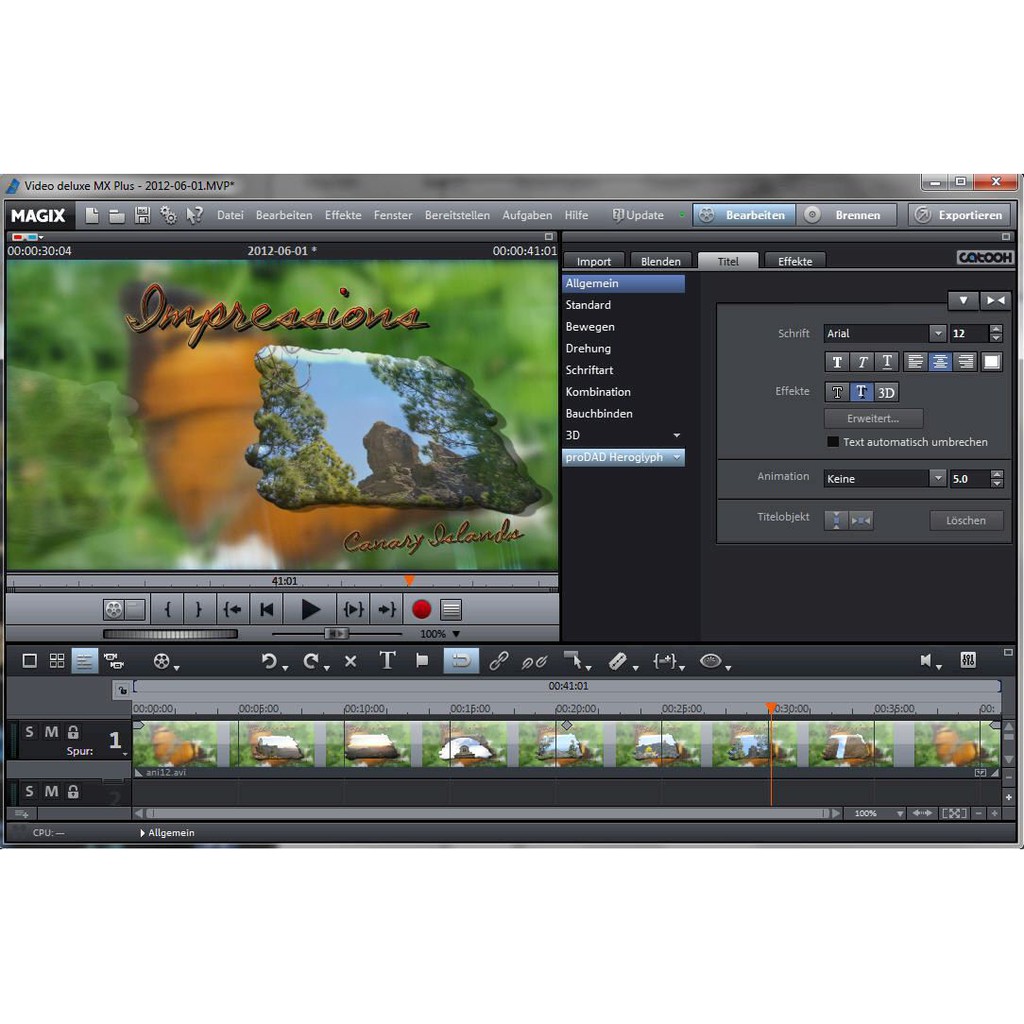
Task: Go to the beginning of the movie
Action: click(266, 609)
